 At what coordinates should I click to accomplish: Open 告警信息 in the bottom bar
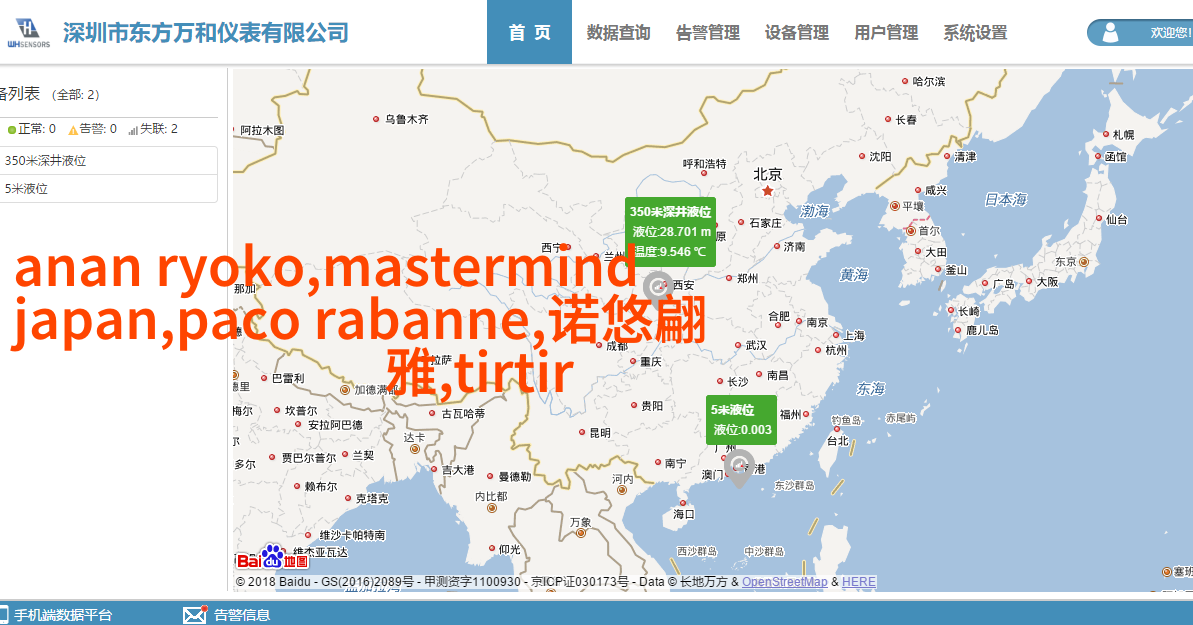(242, 615)
